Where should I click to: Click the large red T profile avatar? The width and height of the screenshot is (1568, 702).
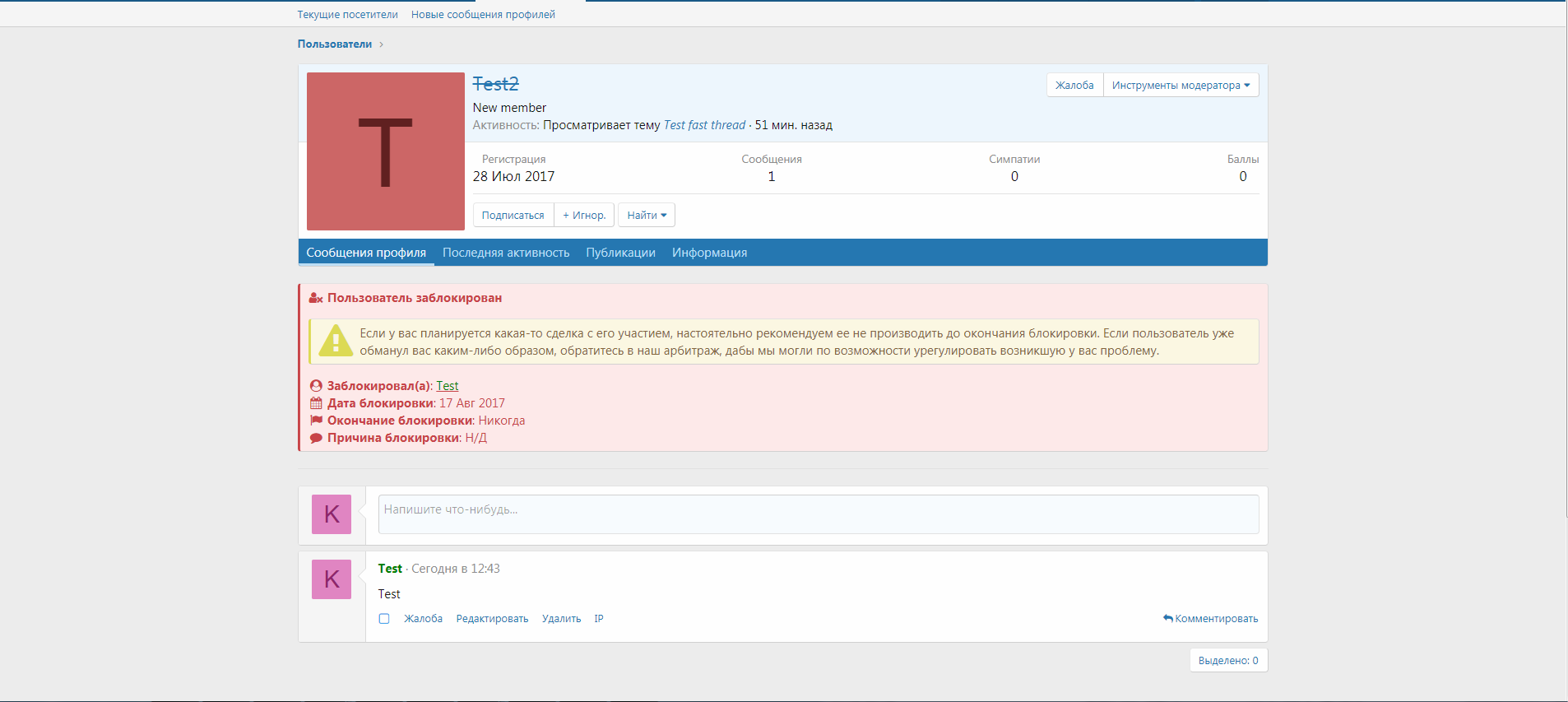point(385,151)
